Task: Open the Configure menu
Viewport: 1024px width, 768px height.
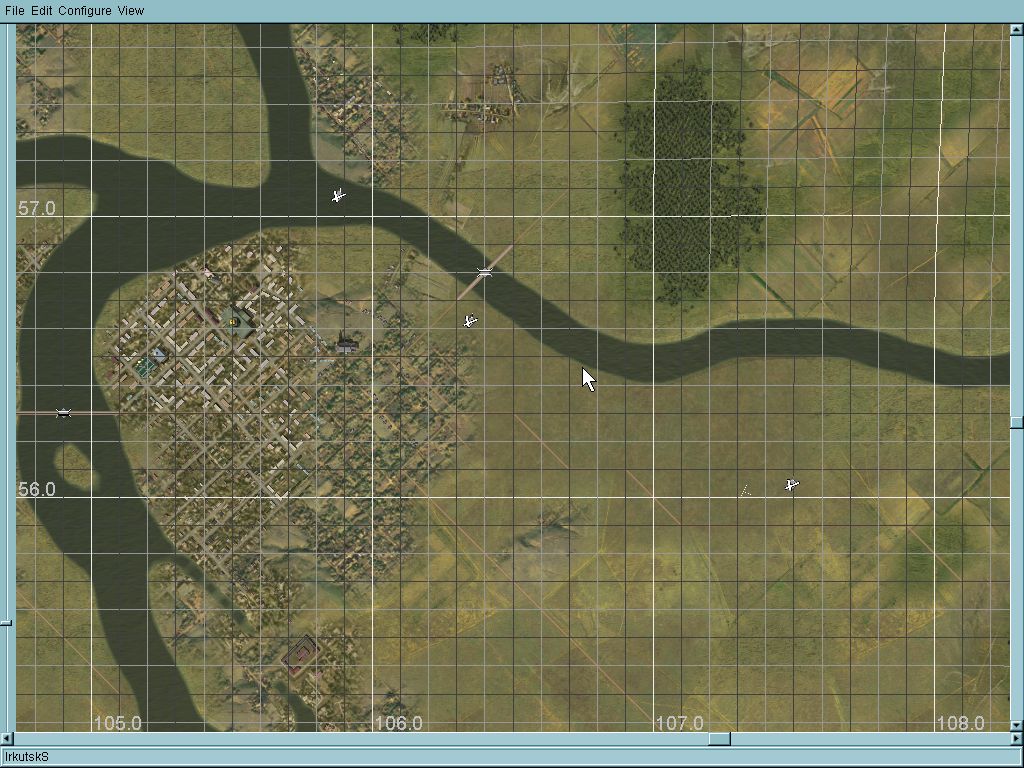Action: click(x=85, y=10)
